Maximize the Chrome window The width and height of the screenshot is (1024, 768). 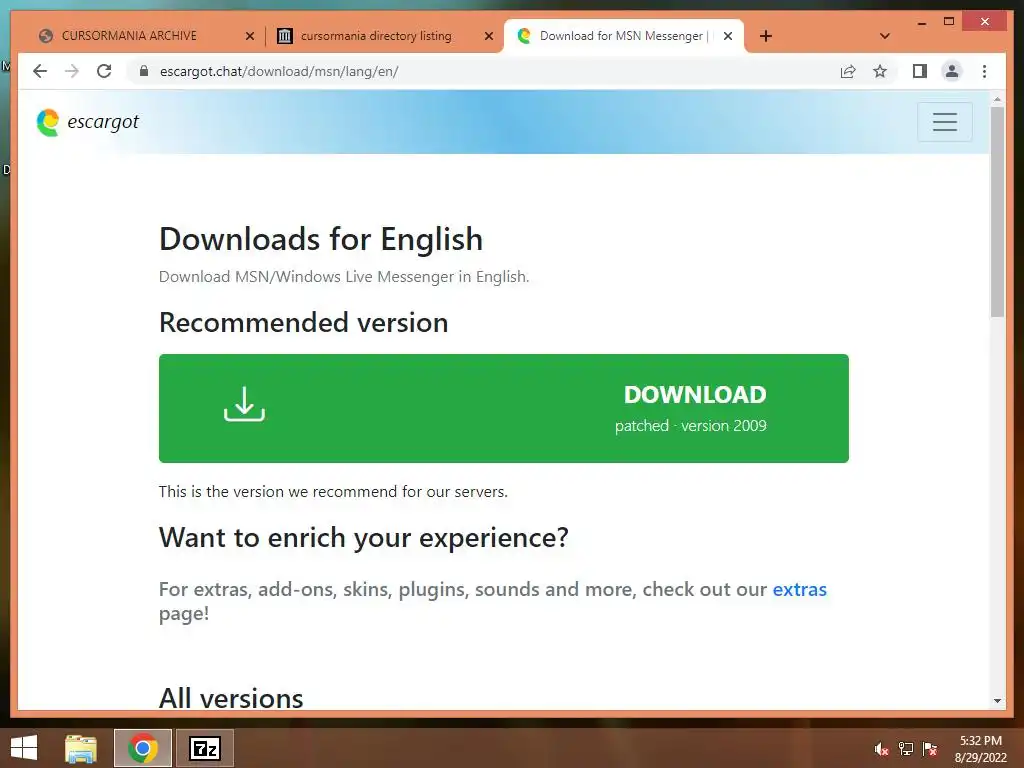949,22
